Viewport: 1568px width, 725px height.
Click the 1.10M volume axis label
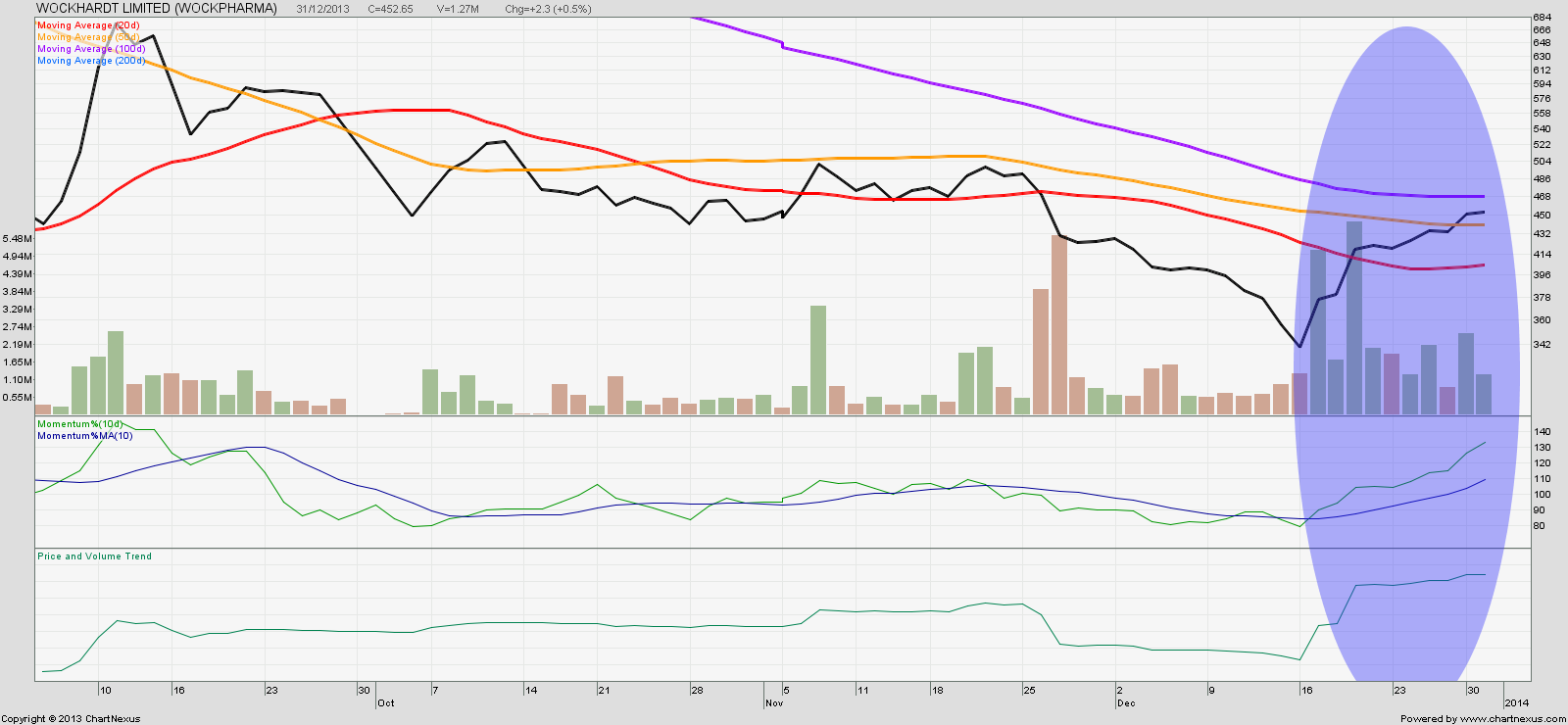pos(18,380)
